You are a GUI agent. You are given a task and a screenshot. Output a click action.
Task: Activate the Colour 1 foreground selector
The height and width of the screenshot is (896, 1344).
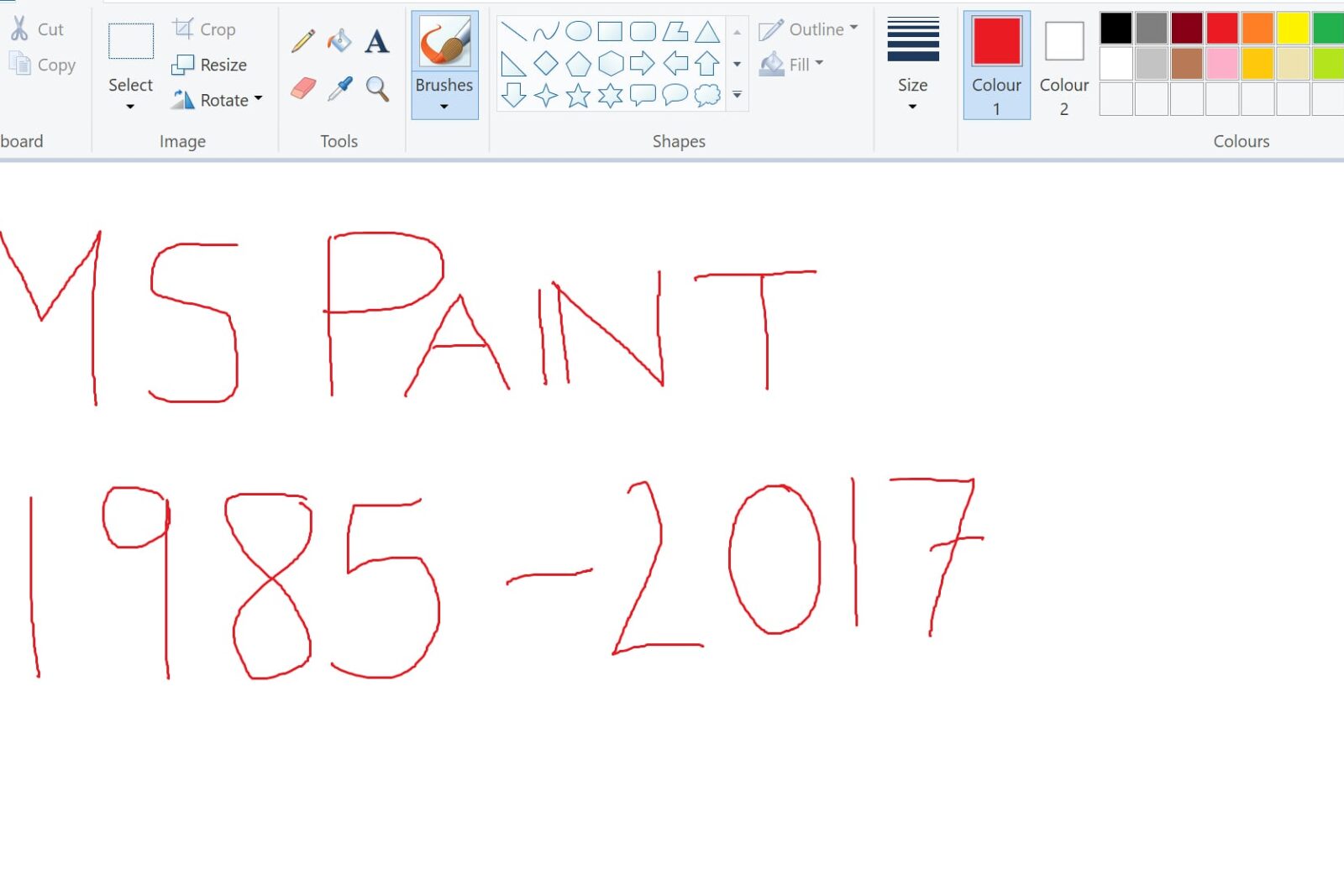[997, 65]
